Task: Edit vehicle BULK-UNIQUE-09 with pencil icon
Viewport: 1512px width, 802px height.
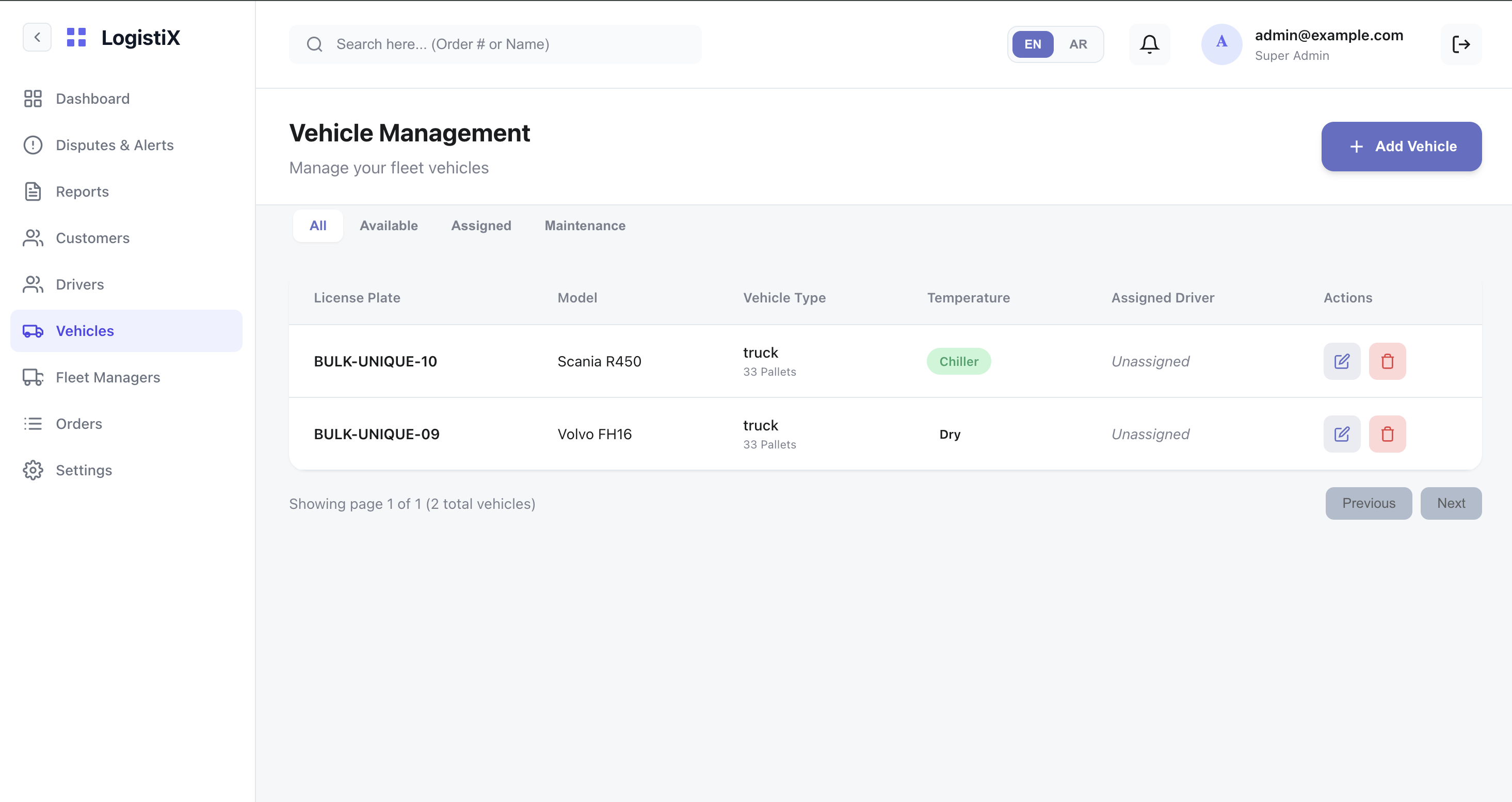Action: (1342, 434)
